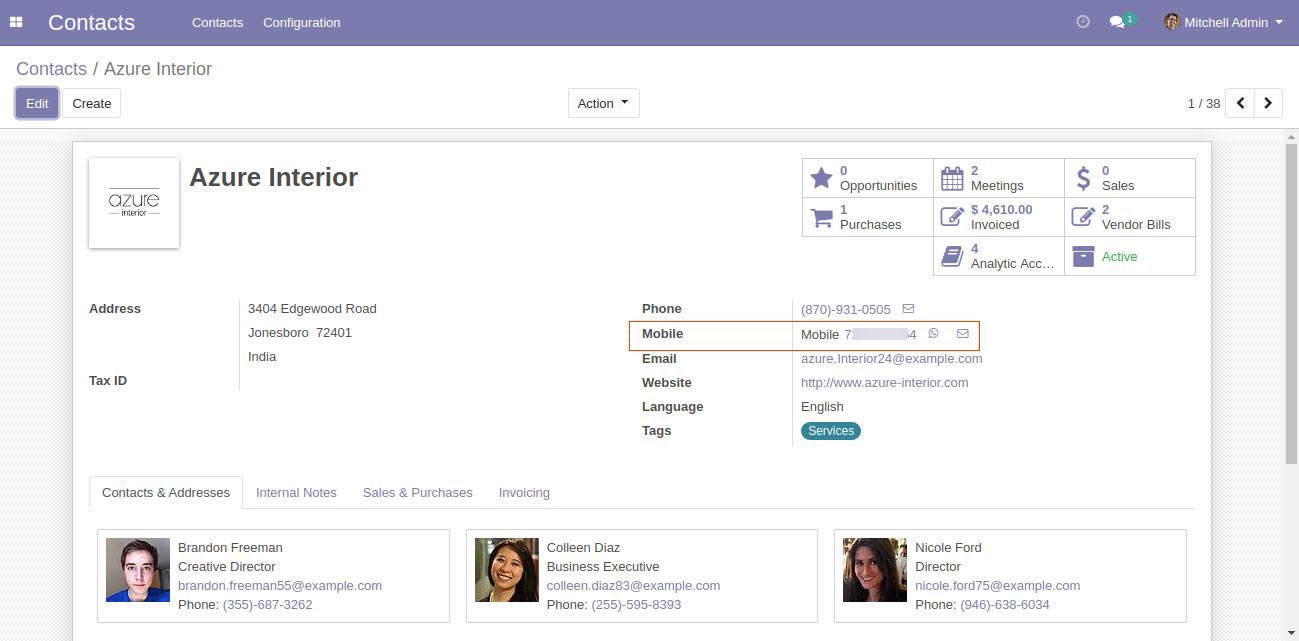Switch to Invoicing tab
This screenshot has height=641, width=1299.
tap(524, 492)
